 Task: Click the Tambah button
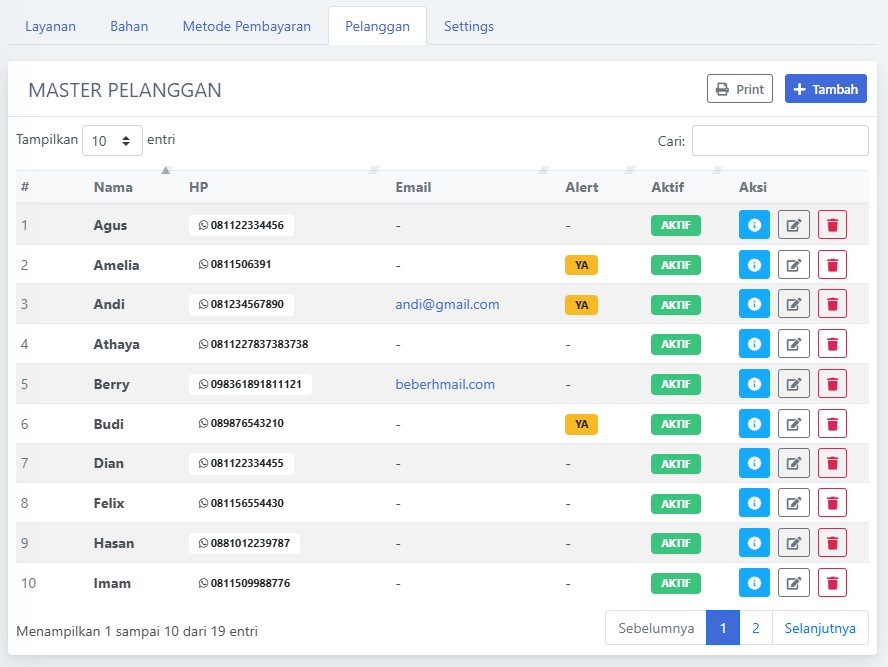click(825, 89)
